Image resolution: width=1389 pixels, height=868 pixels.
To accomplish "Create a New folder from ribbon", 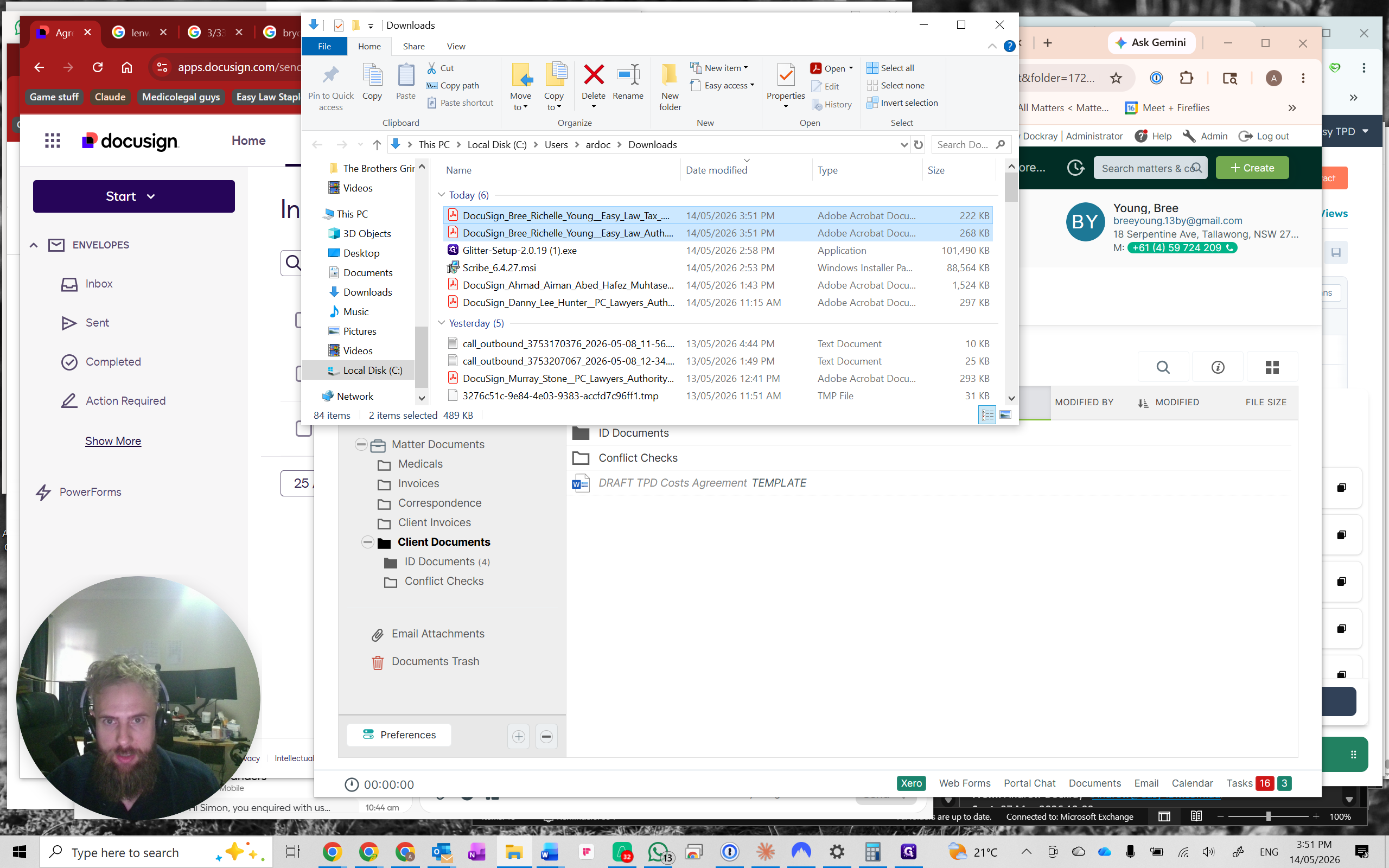I will tap(670, 87).
